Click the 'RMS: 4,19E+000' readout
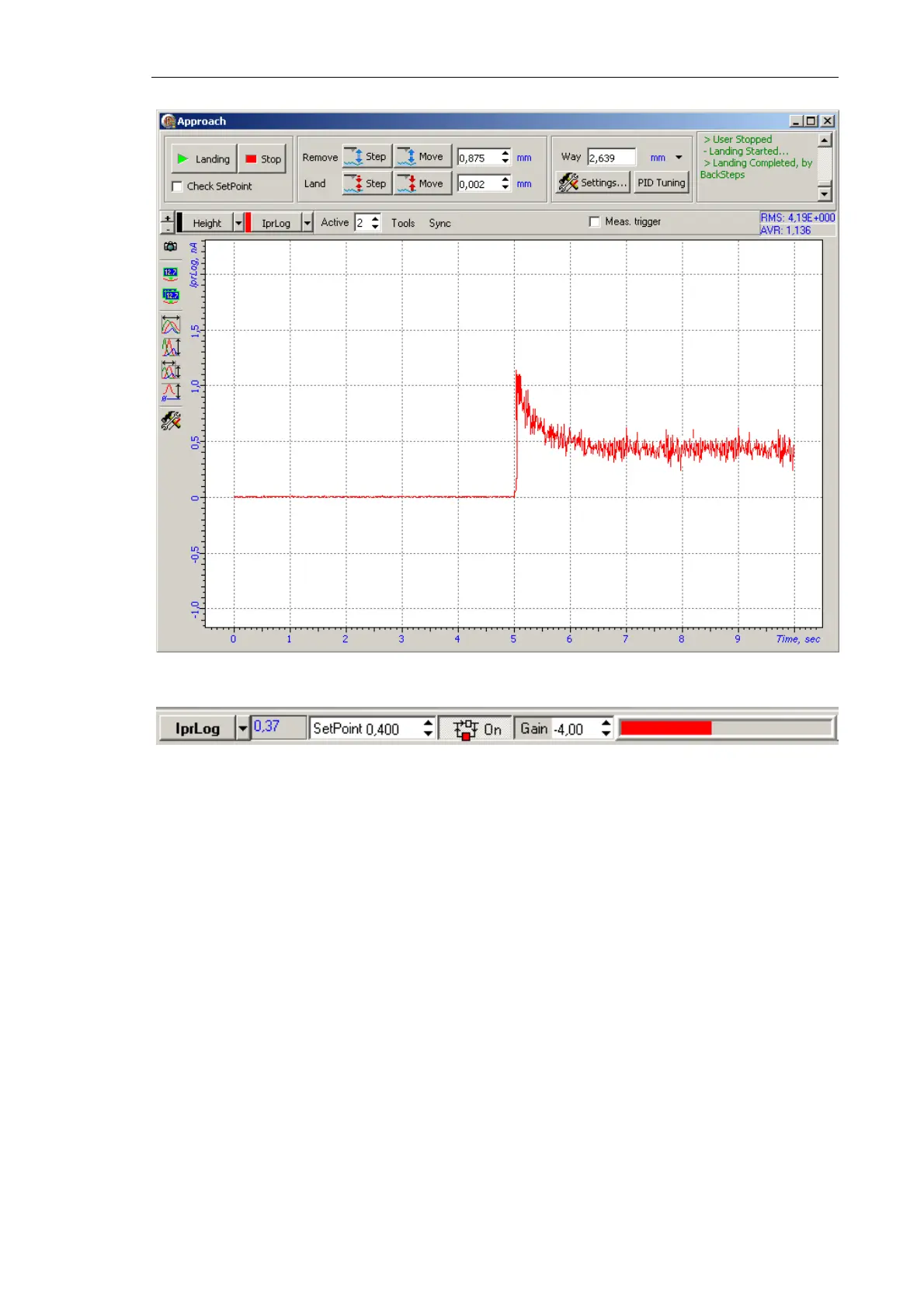 click(797, 218)
